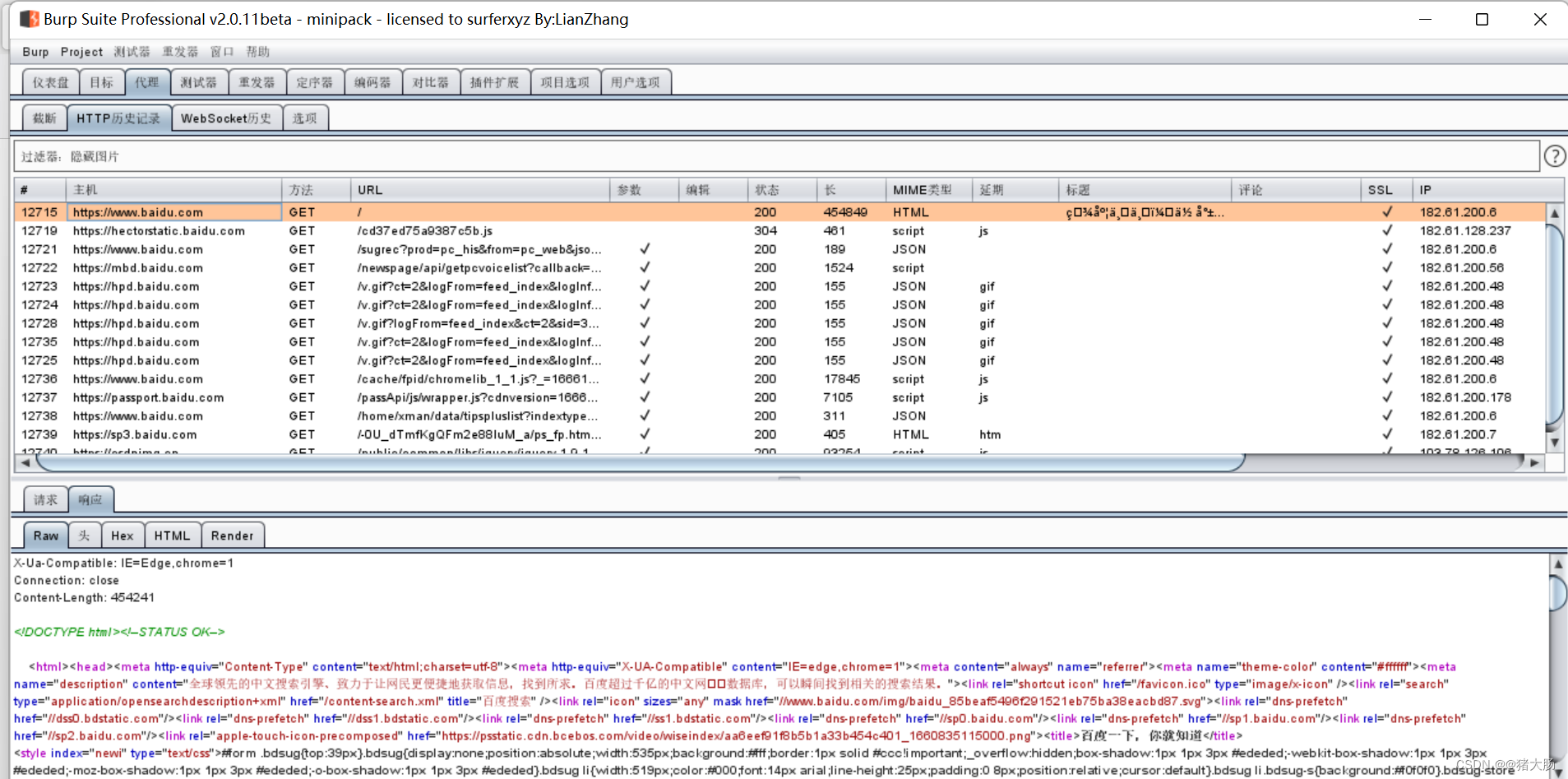Image resolution: width=1568 pixels, height=779 pixels.
Task: Select the 代理 tab
Action: pyautogui.click(x=147, y=82)
